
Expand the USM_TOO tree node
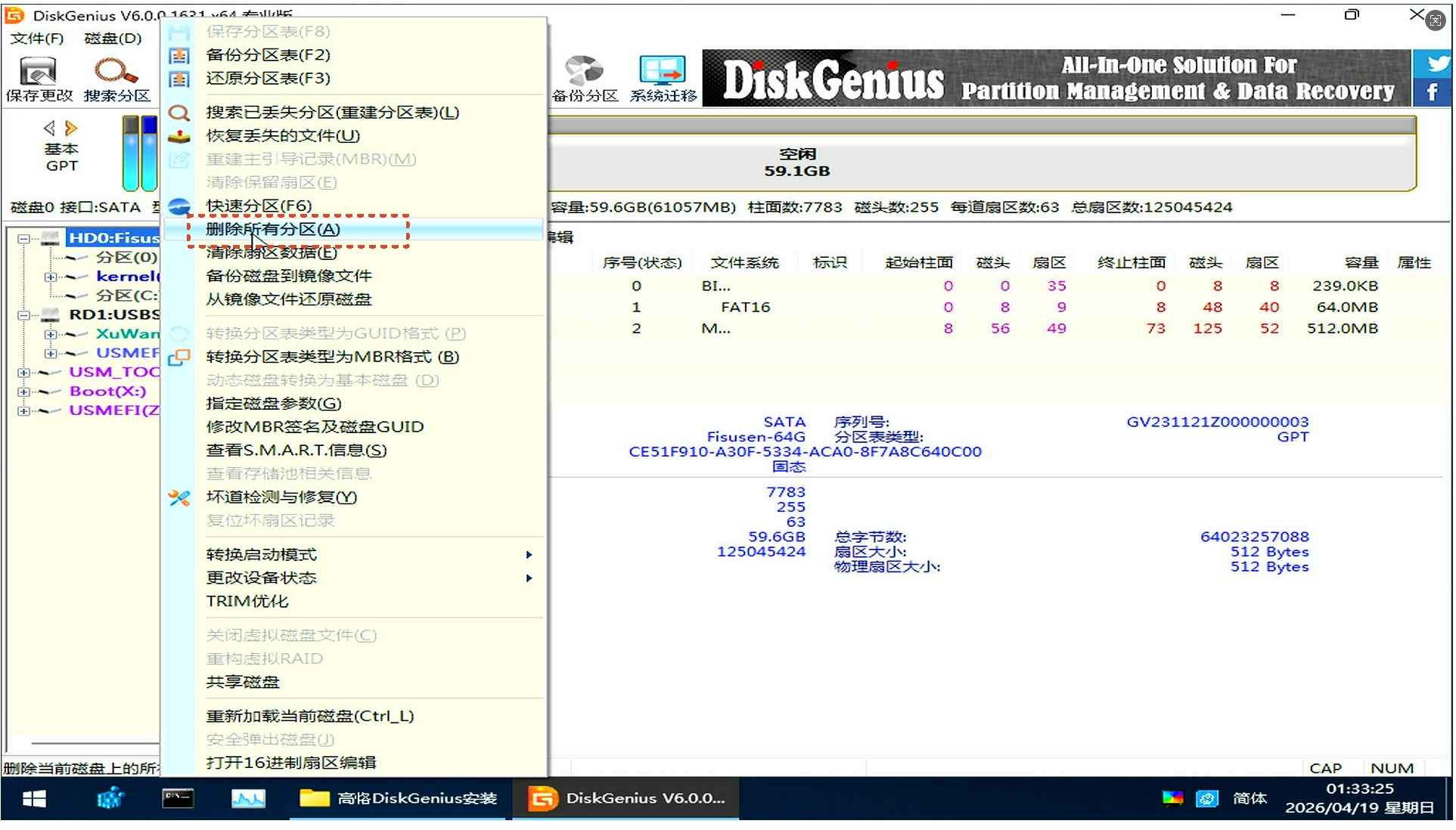tap(23, 373)
